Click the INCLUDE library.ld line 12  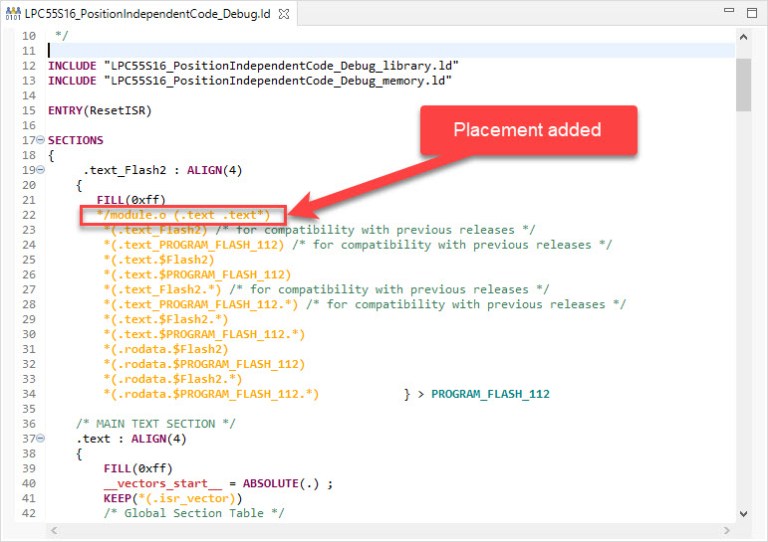(x=253, y=65)
